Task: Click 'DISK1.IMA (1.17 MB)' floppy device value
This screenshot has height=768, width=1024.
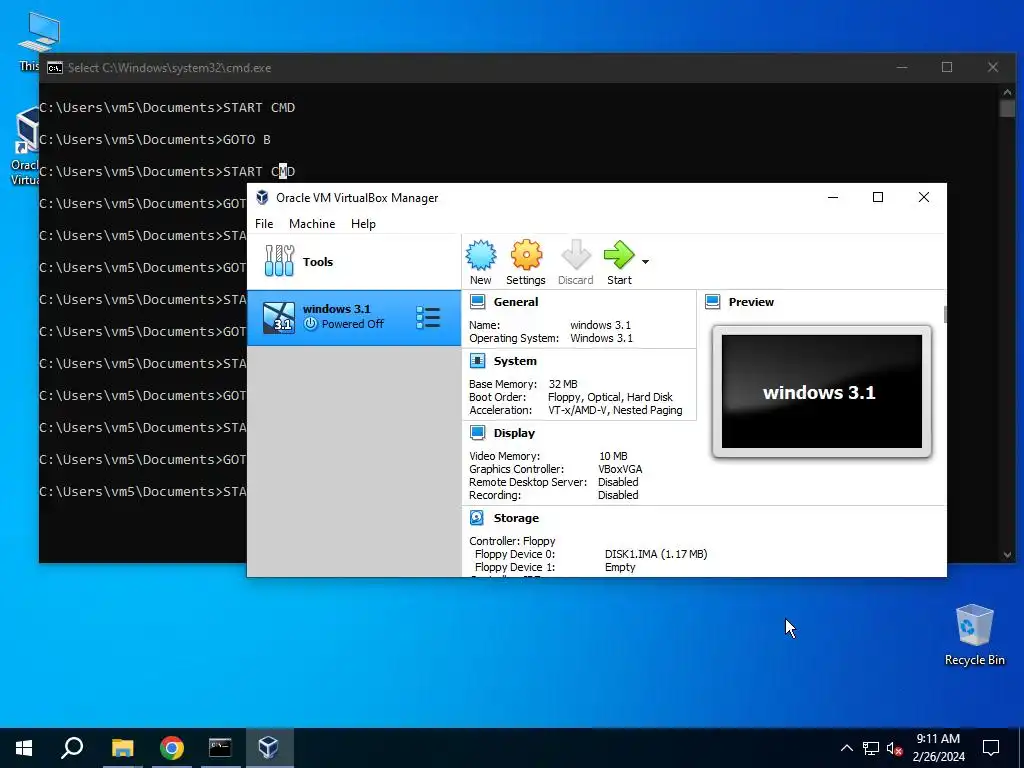Action: pos(656,554)
